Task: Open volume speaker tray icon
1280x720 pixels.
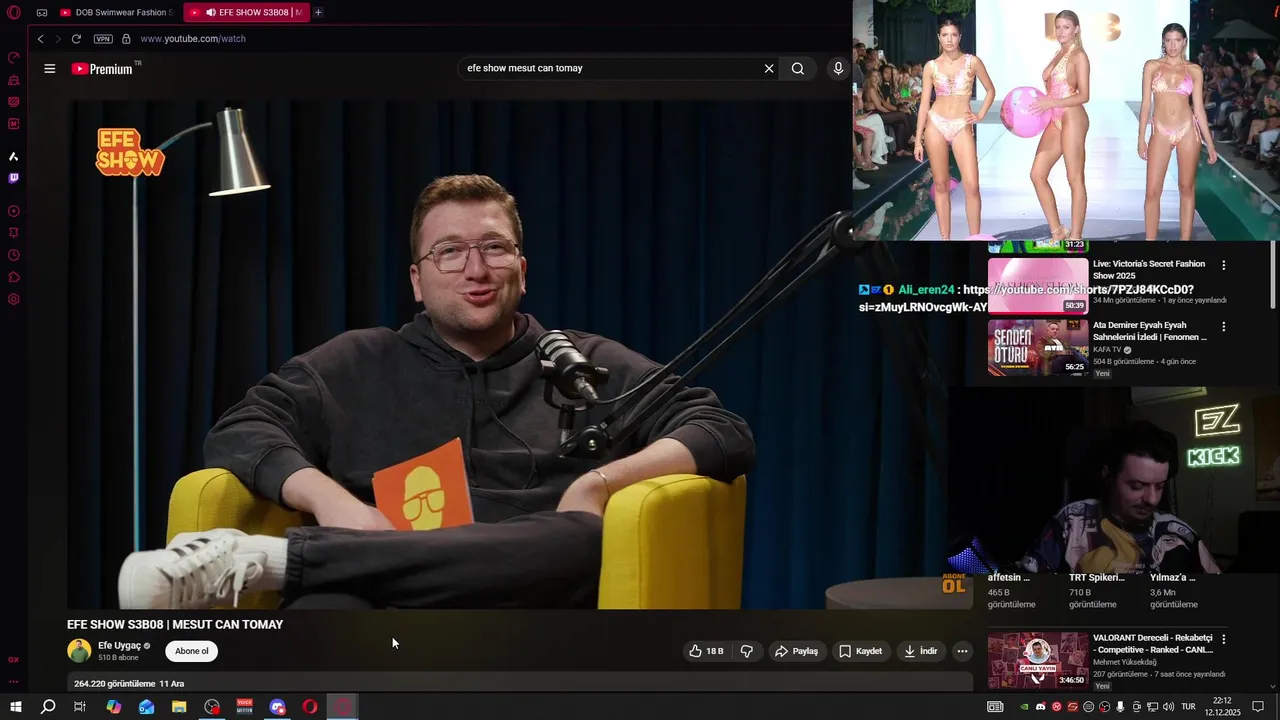Action: 1169,707
